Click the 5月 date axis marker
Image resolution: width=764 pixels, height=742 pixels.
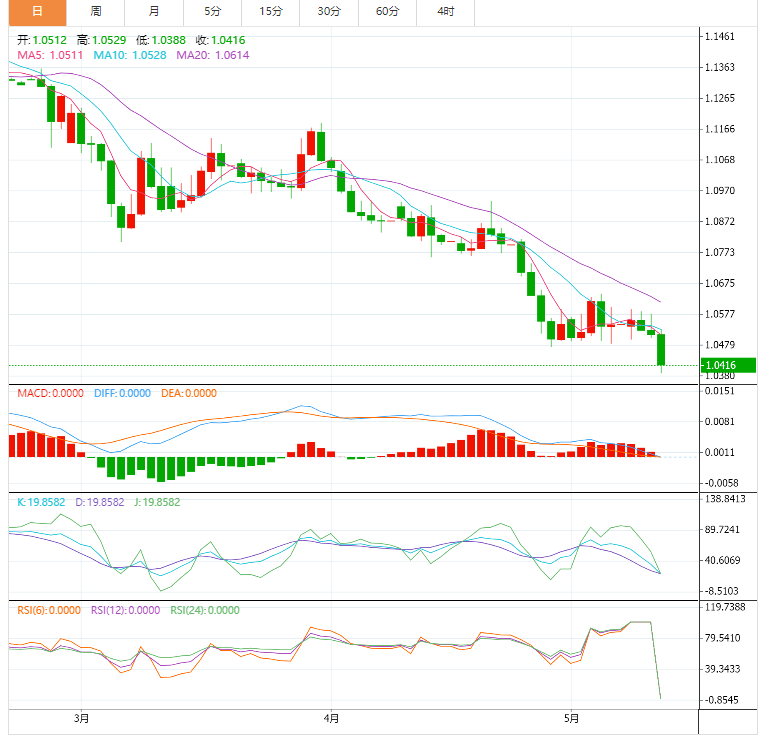pos(571,719)
